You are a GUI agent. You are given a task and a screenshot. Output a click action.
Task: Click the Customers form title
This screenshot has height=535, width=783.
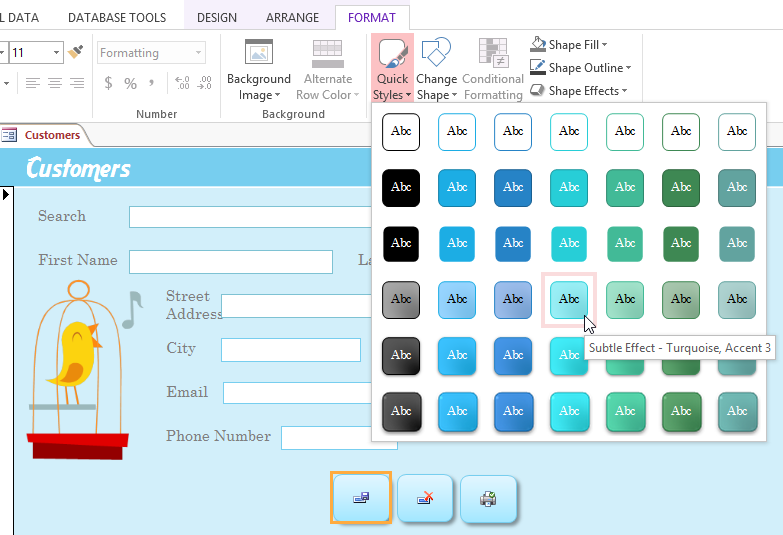tap(78, 168)
